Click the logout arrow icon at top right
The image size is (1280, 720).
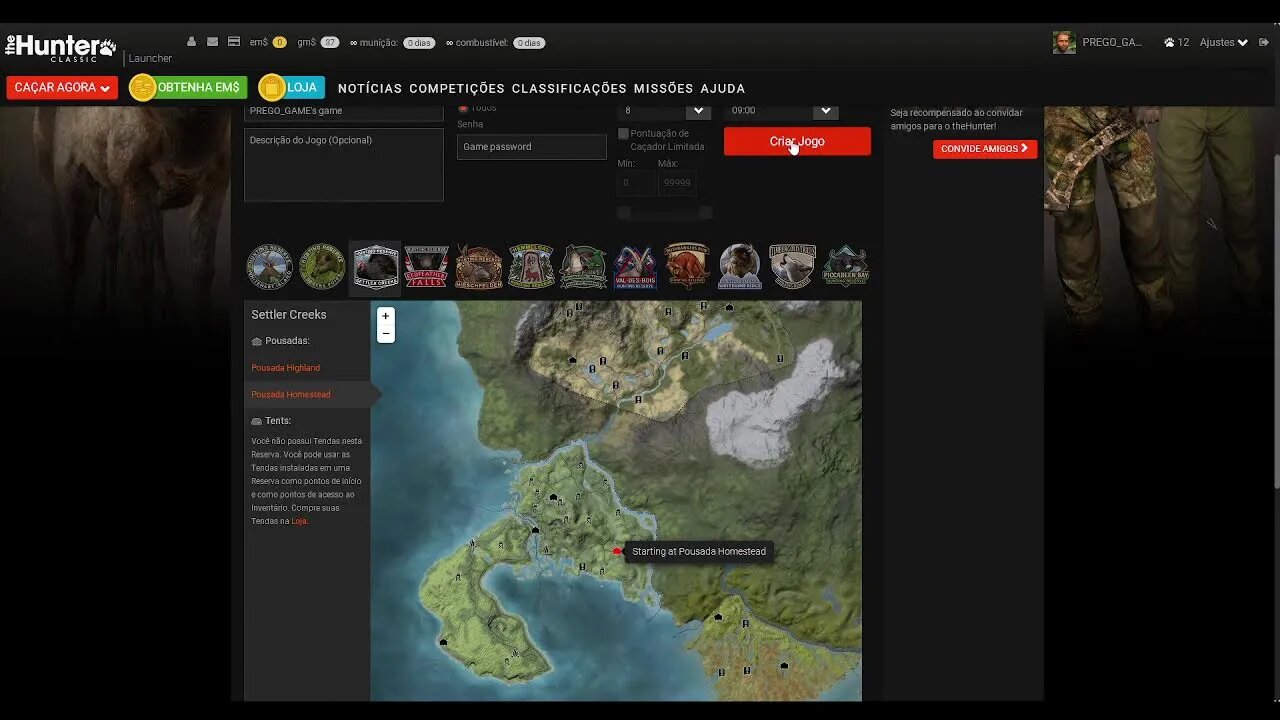tap(1264, 42)
